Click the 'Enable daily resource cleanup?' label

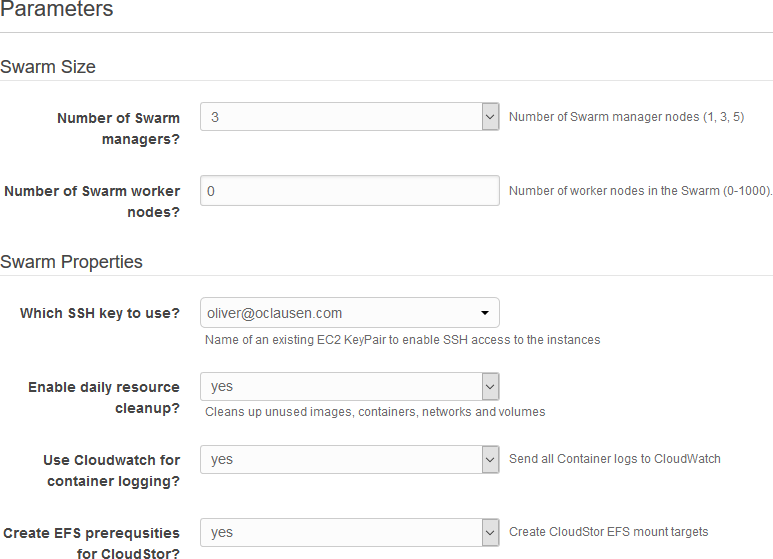[x=104, y=398]
